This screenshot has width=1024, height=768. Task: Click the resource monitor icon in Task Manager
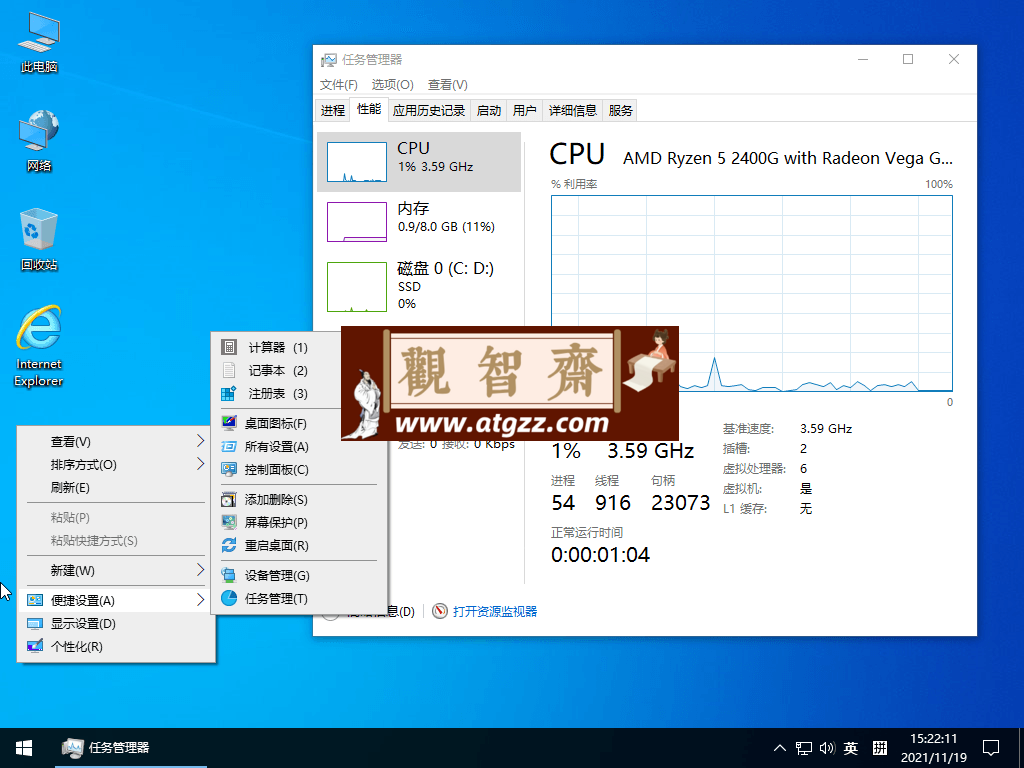click(x=440, y=611)
